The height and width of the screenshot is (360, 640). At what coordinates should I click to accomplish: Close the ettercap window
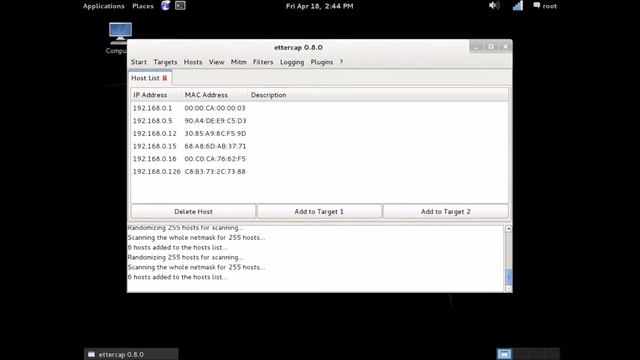click(x=505, y=47)
